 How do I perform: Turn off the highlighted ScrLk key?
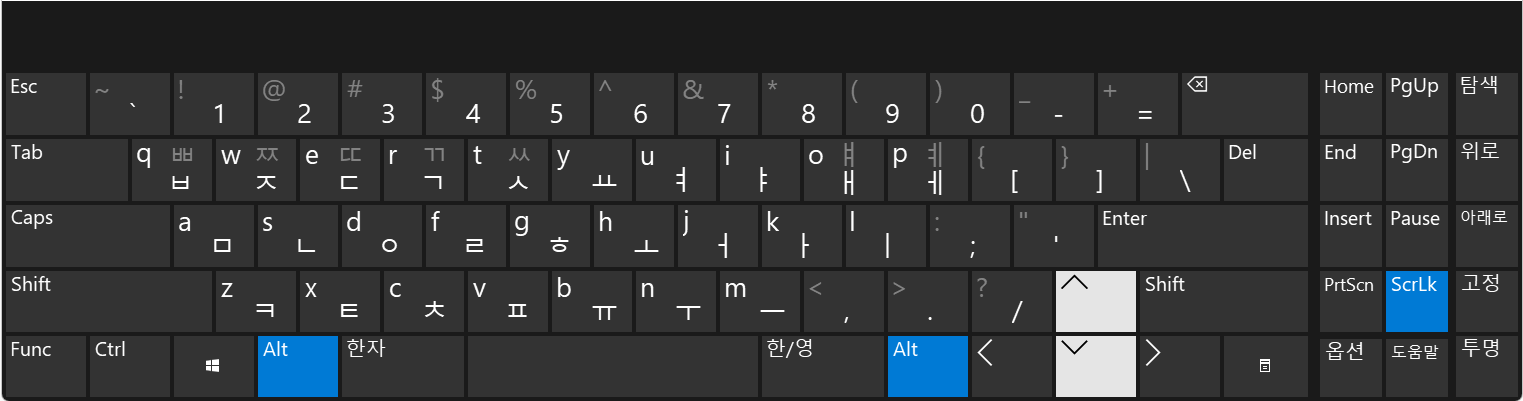pyautogui.click(x=1417, y=301)
